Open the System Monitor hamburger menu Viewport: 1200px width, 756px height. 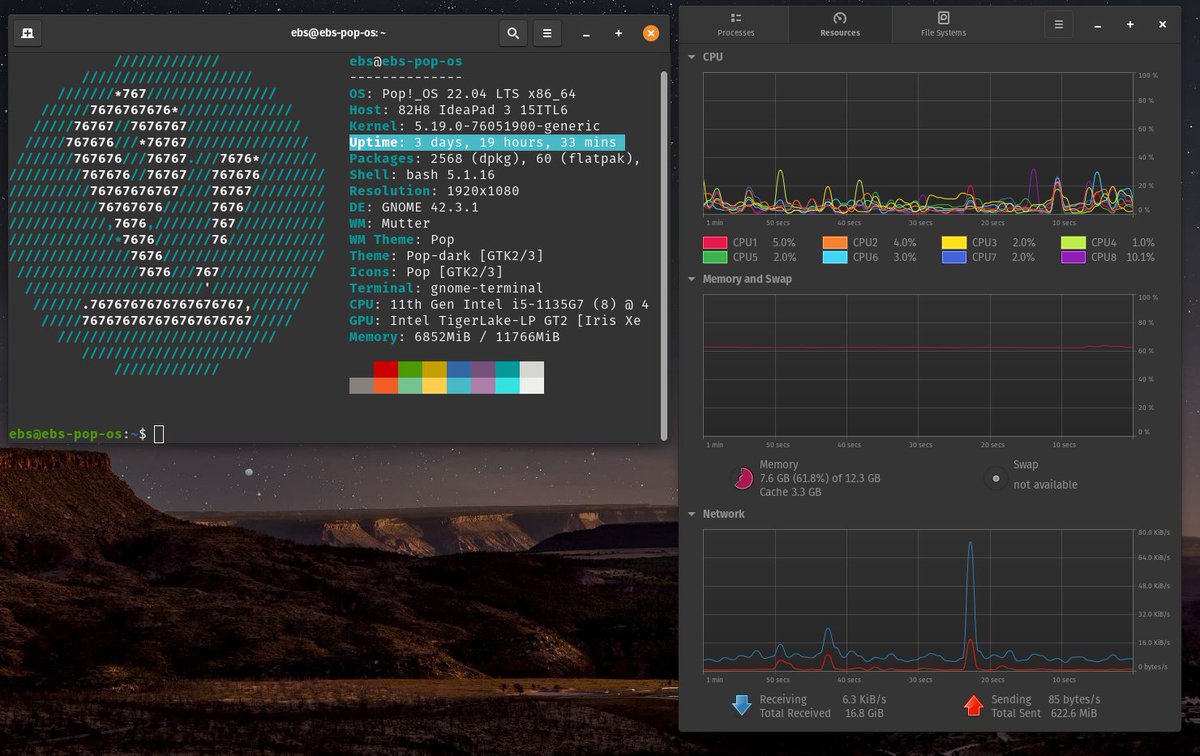(x=1058, y=24)
